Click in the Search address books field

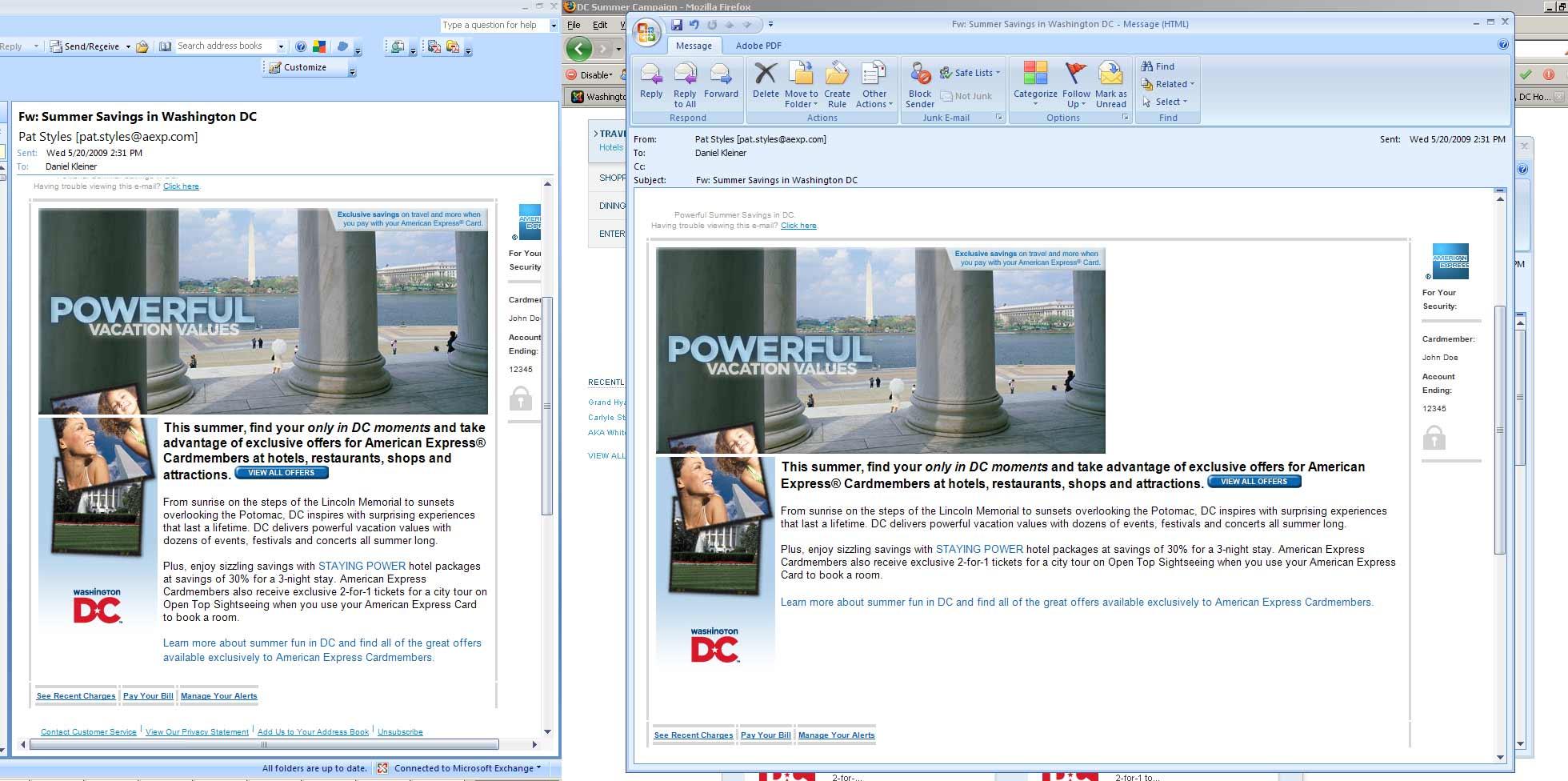click(224, 46)
